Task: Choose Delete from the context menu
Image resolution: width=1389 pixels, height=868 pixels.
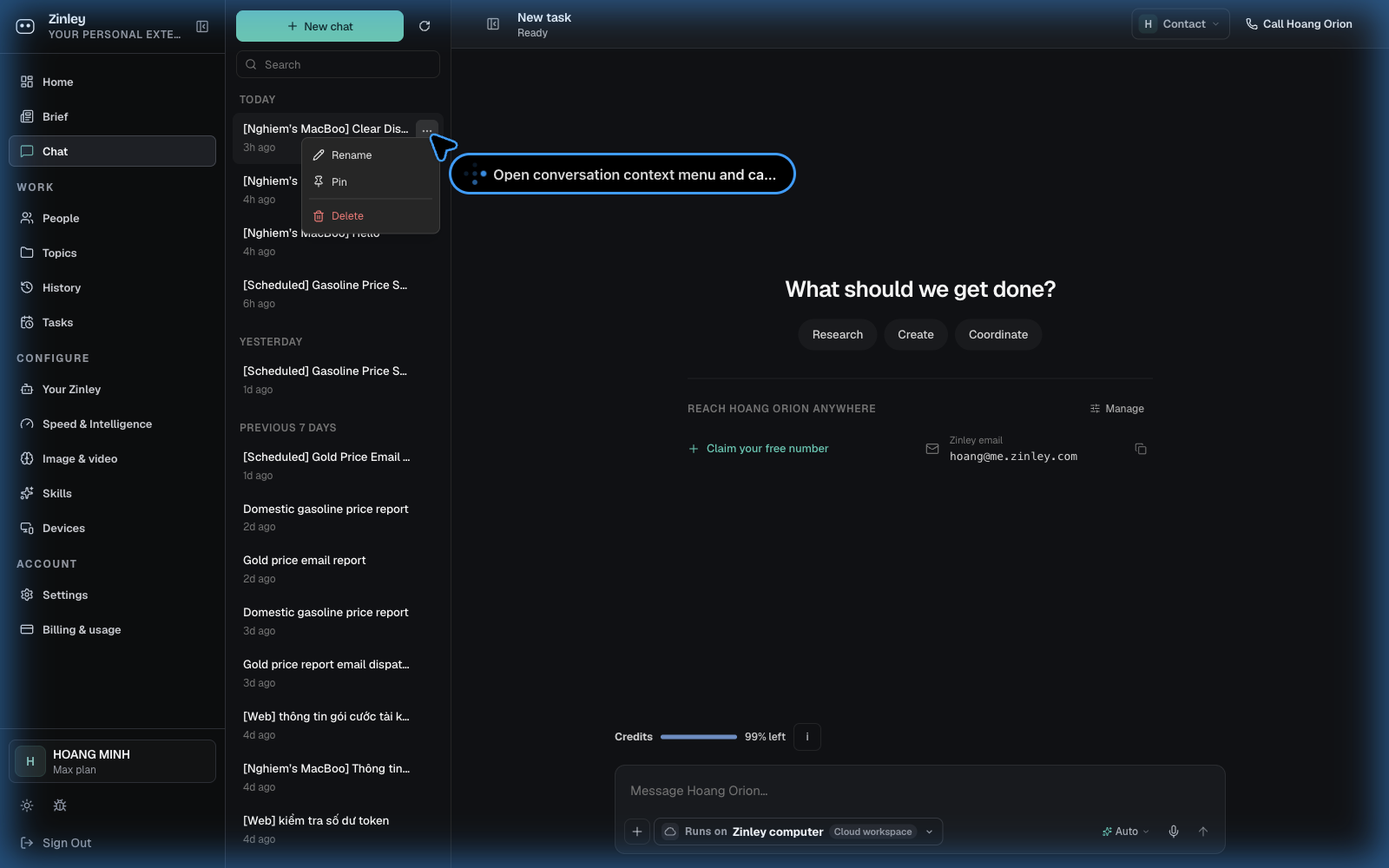Action: pos(371,216)
